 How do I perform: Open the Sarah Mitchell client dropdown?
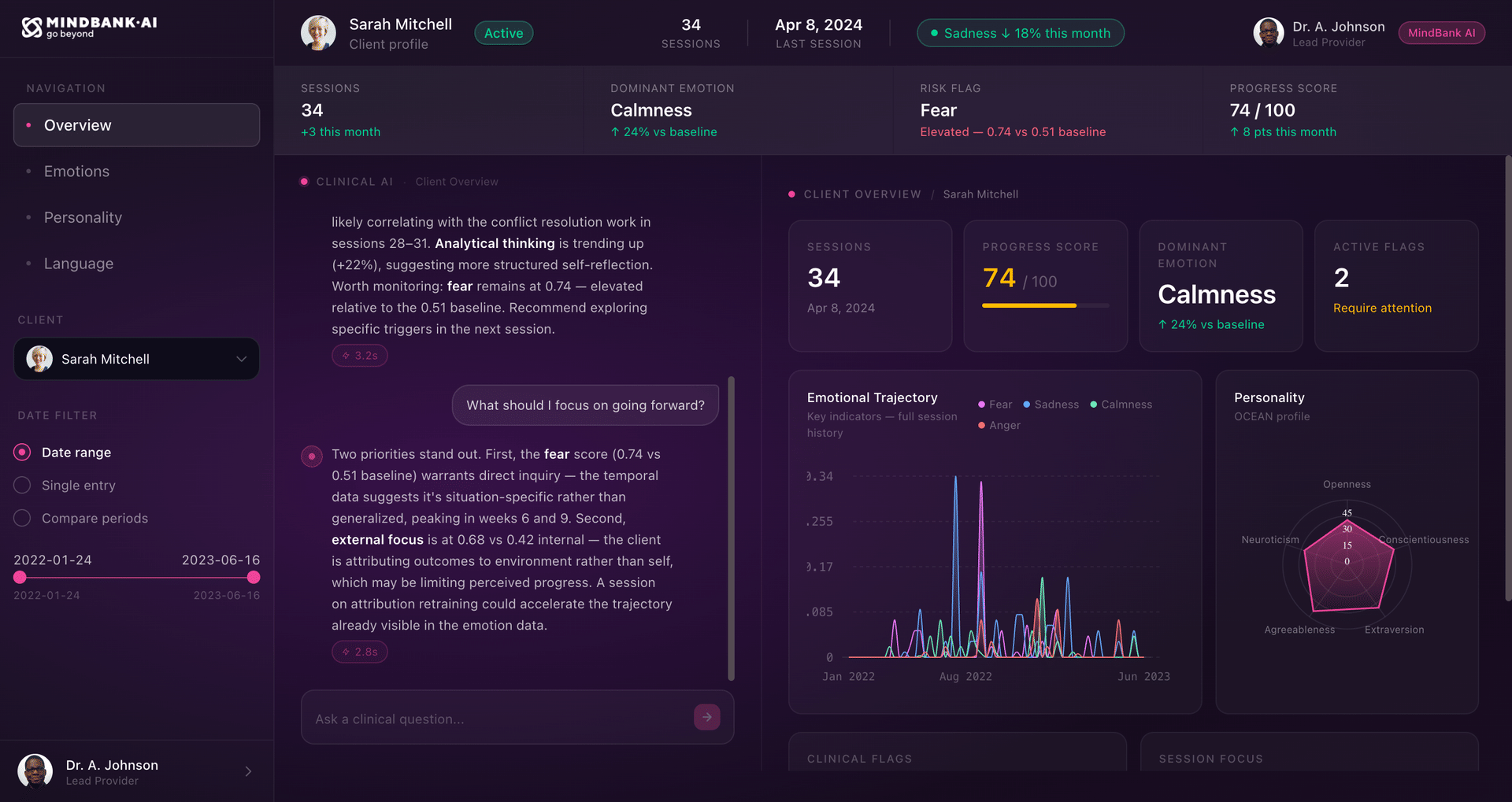241,359
